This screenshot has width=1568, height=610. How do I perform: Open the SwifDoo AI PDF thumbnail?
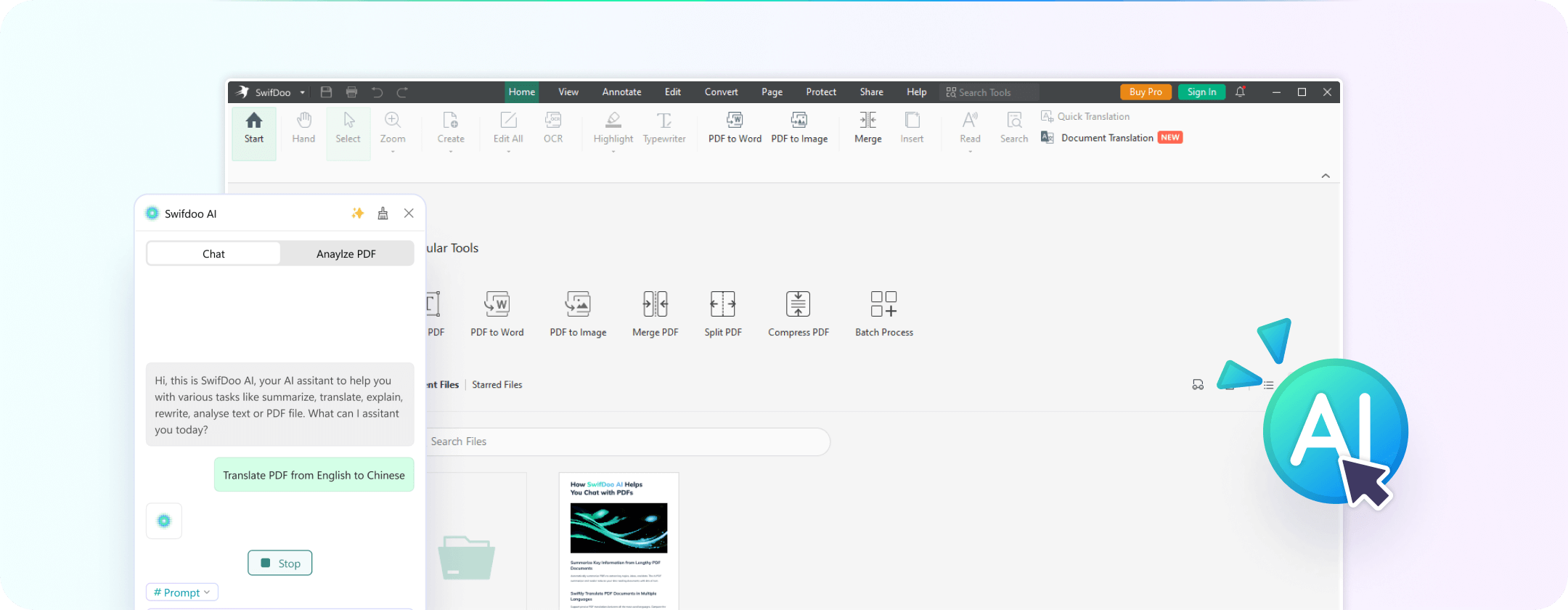[x=618, y=542]
